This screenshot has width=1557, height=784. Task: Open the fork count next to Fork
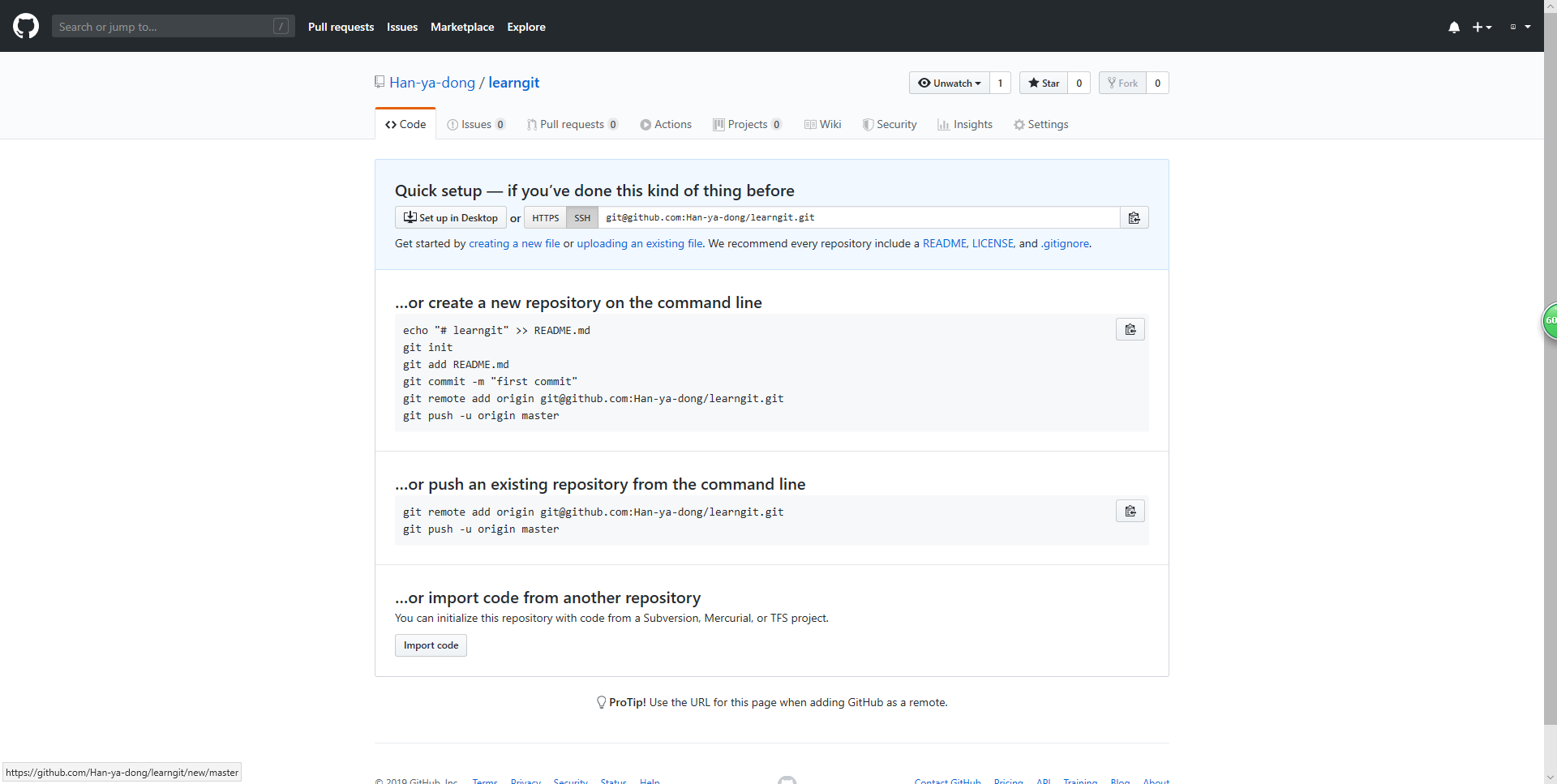tap(1158, 83)
